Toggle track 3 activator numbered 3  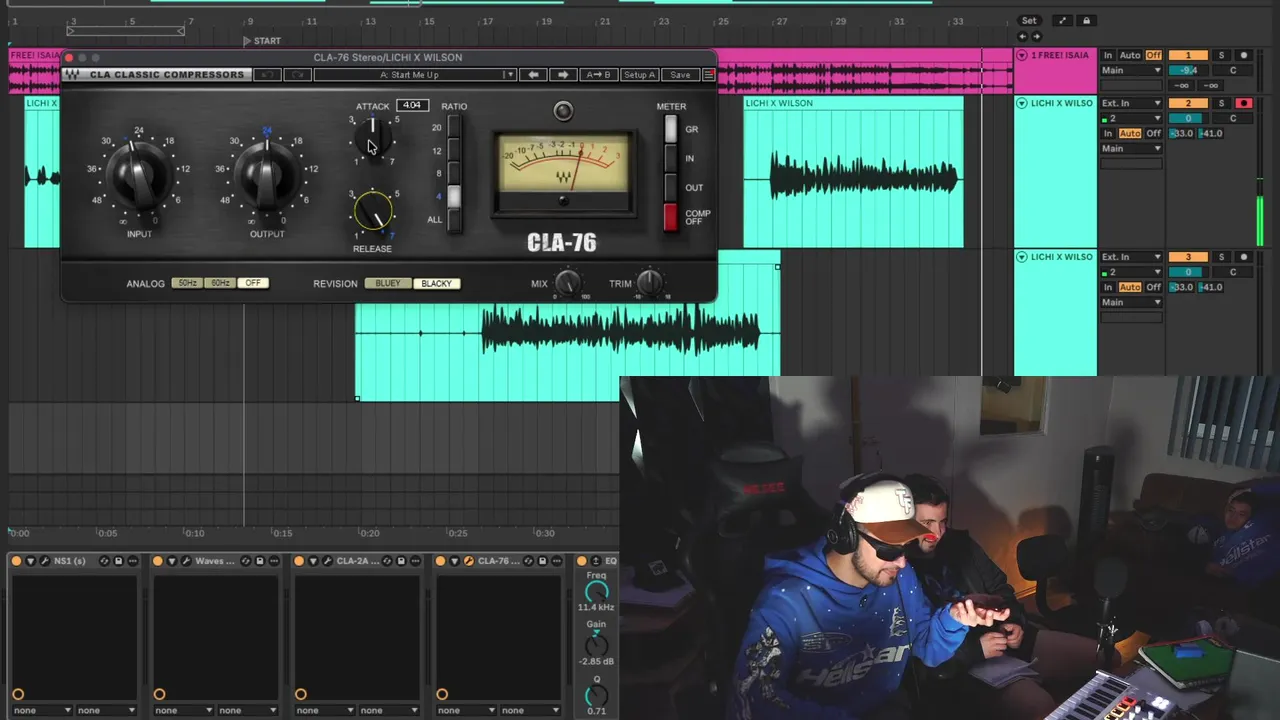click(x=1188, y=257)
